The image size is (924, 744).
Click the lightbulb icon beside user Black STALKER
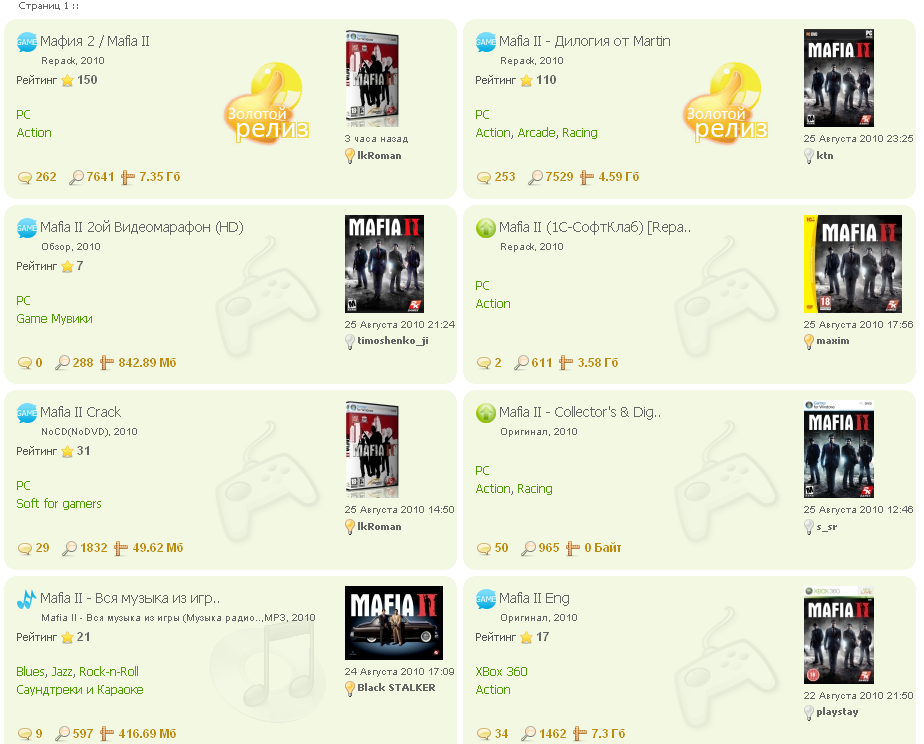[349, 688]
